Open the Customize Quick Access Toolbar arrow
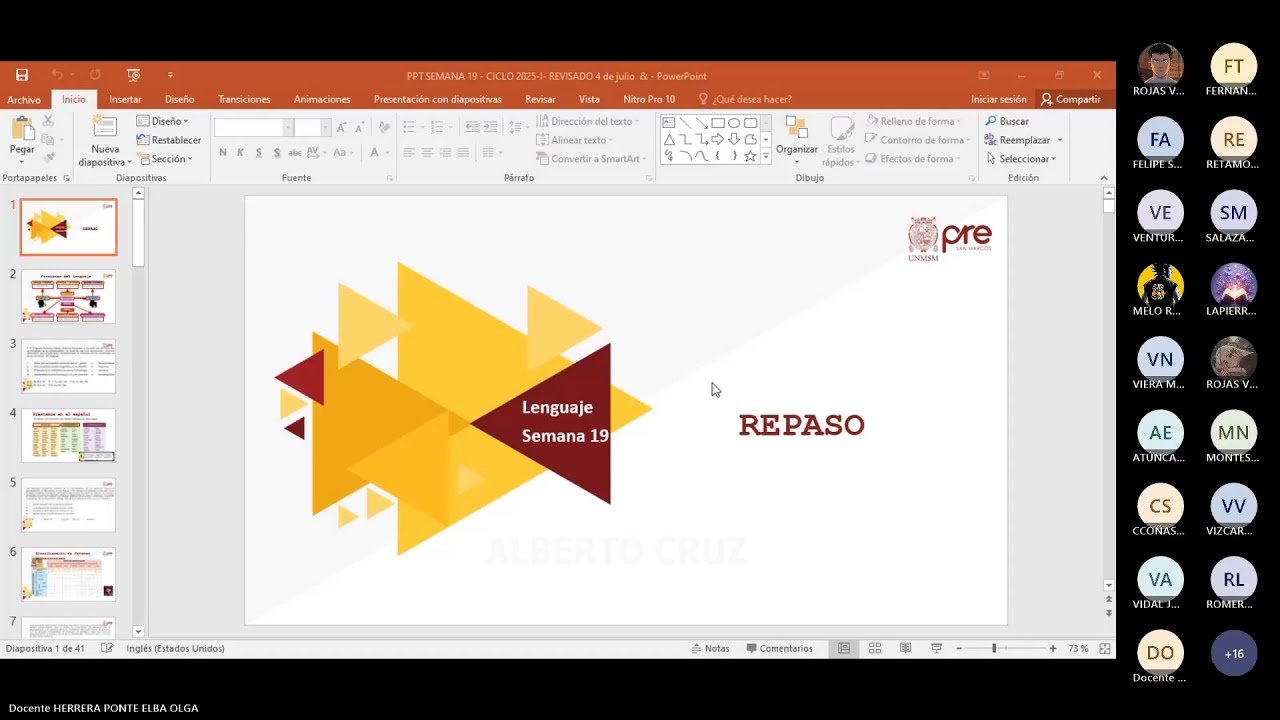 [x=170, y=75]
